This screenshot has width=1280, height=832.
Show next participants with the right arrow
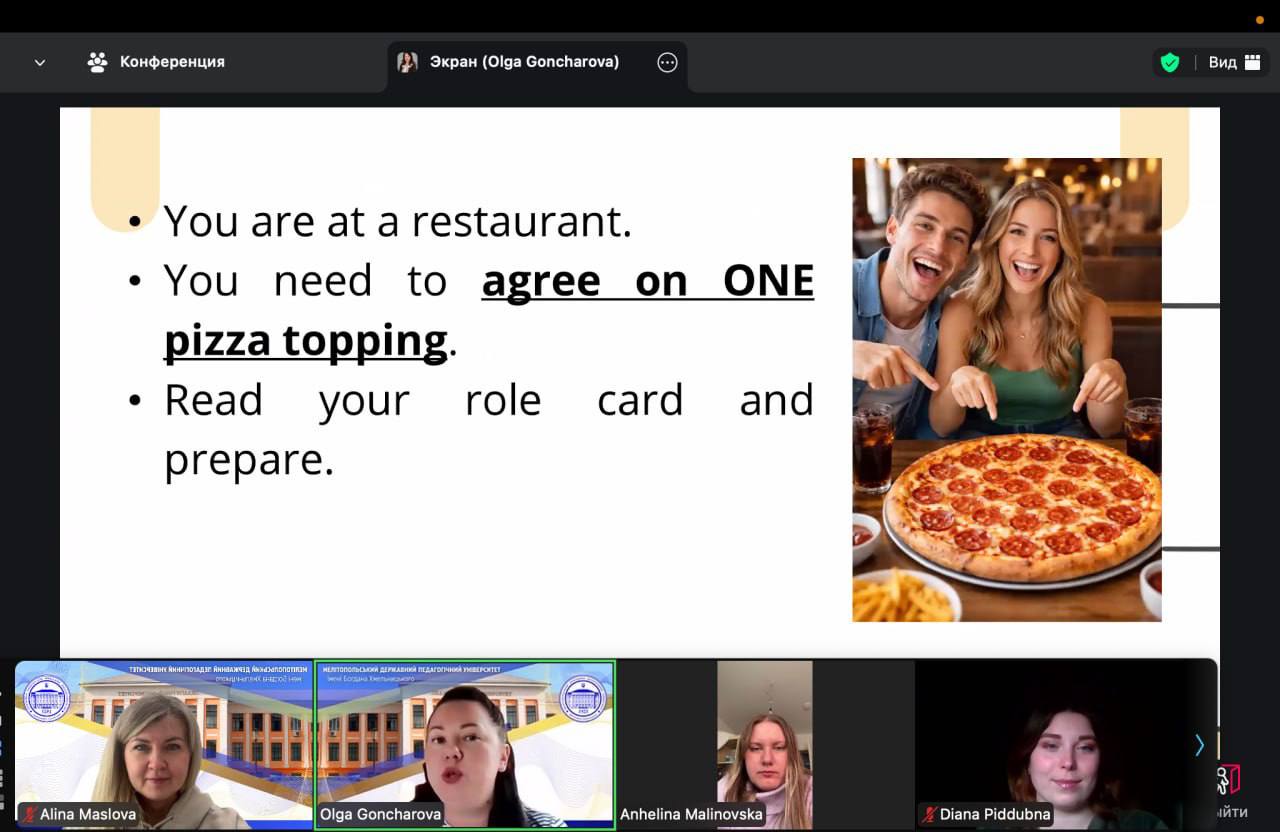pos(1199,745)
